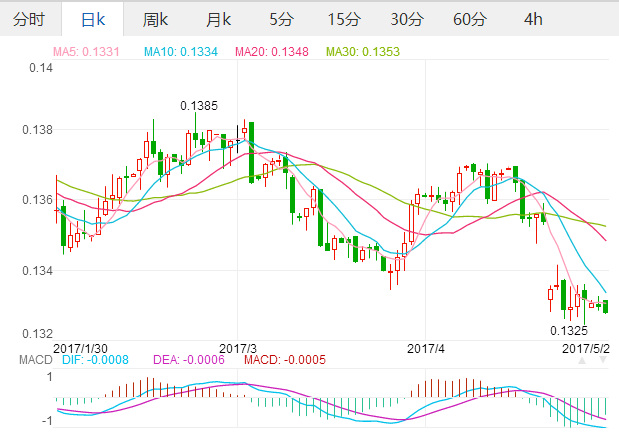The image size is (619, 433).
Task: Open the 周k weekly chart tab
Action: (155, 19)
